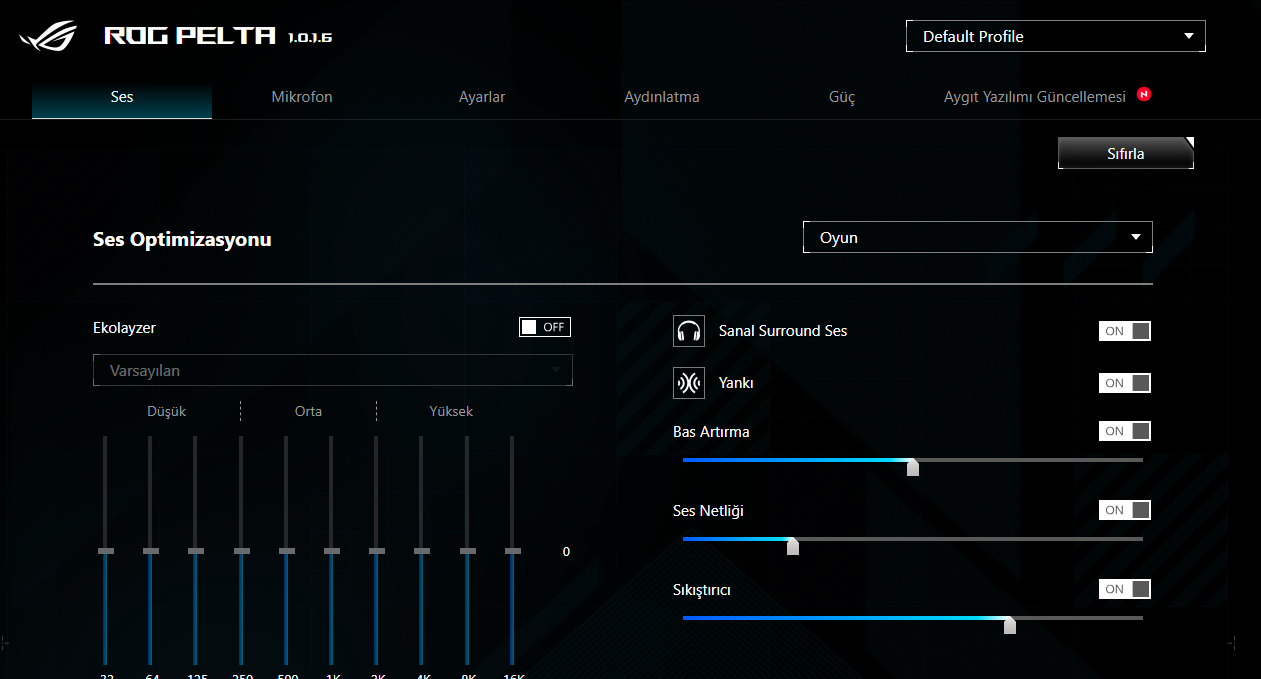Click the Ses Netliği label
1261x679 pixels.
click(x=708, y=511)
